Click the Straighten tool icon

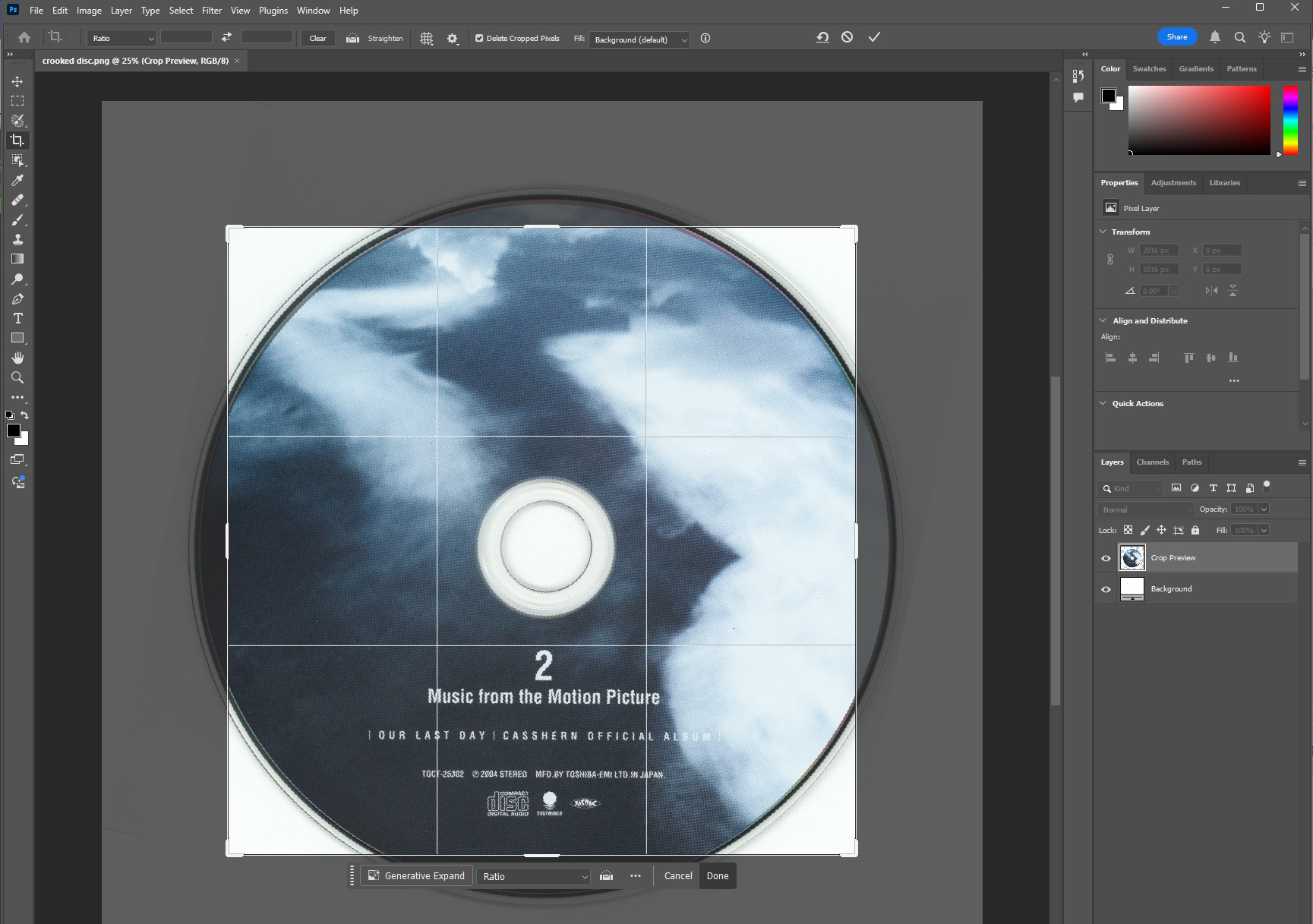[353, 38]
